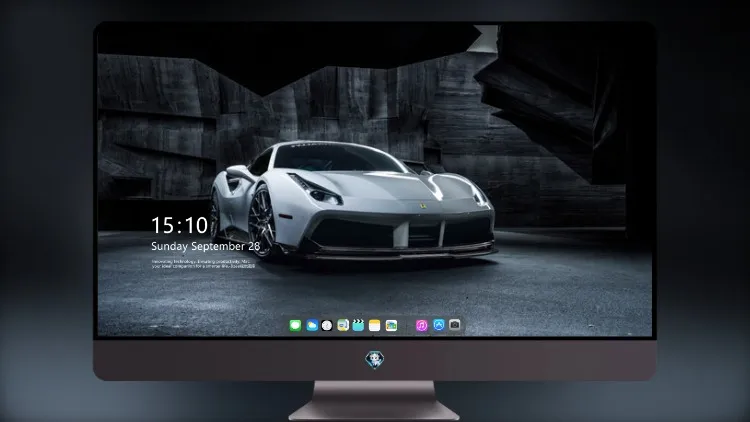The height and width of the screenshot is (422, 750).
Task: Open the teal clapperboard video app
Action: [x=358, y=325]
